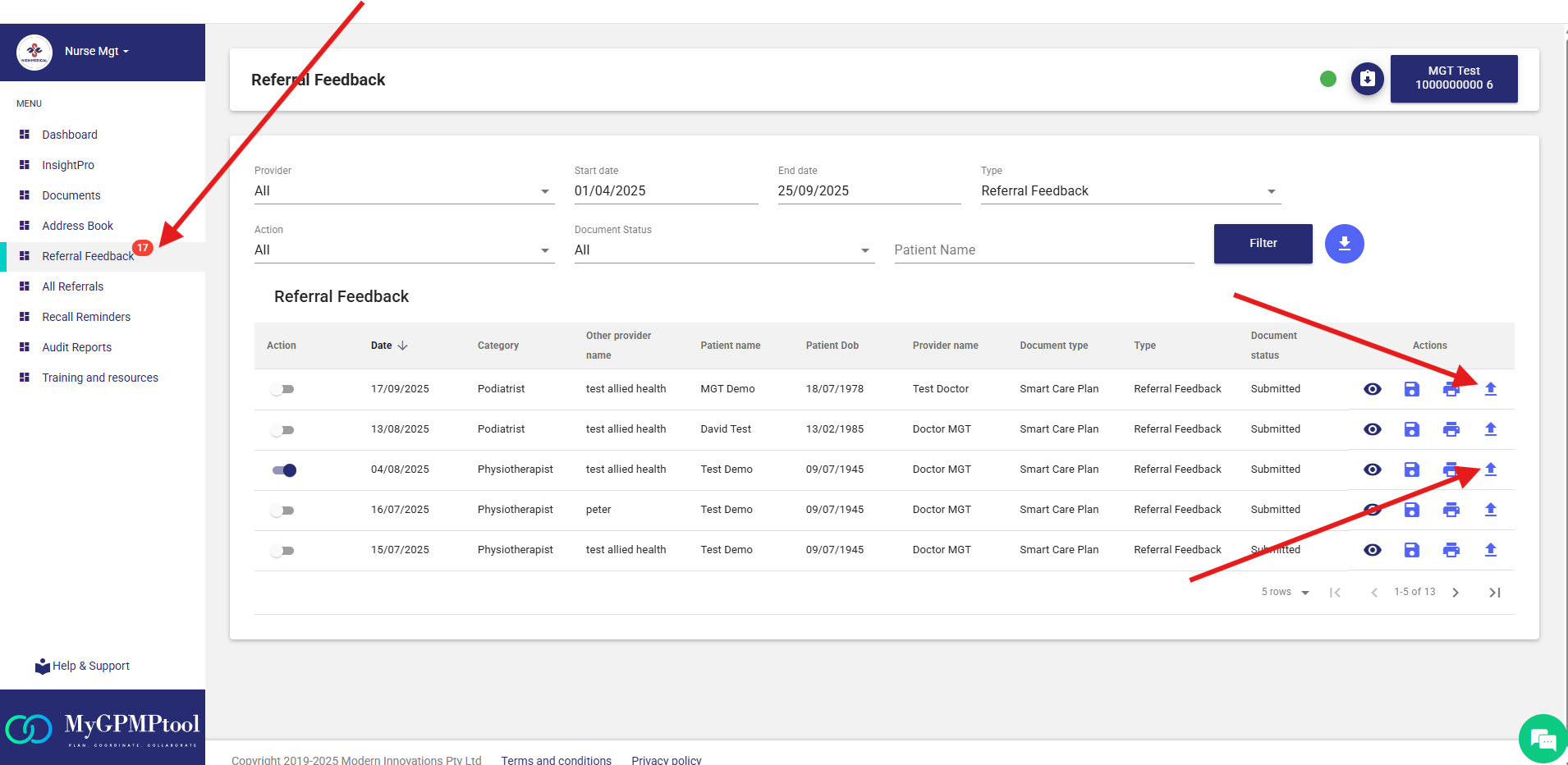Click the upload icon for MGT Demo row

click(x=1490, y=389)
